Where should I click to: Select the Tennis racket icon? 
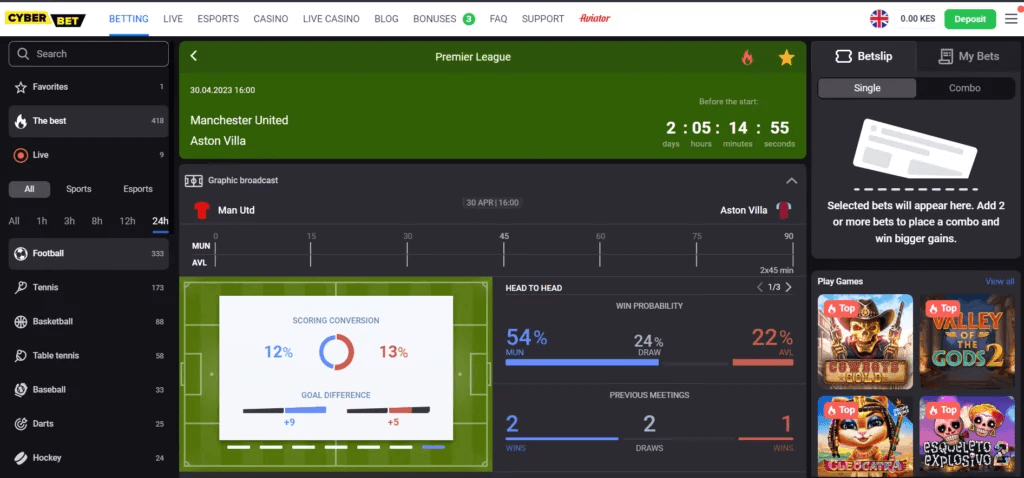(20, 287)
